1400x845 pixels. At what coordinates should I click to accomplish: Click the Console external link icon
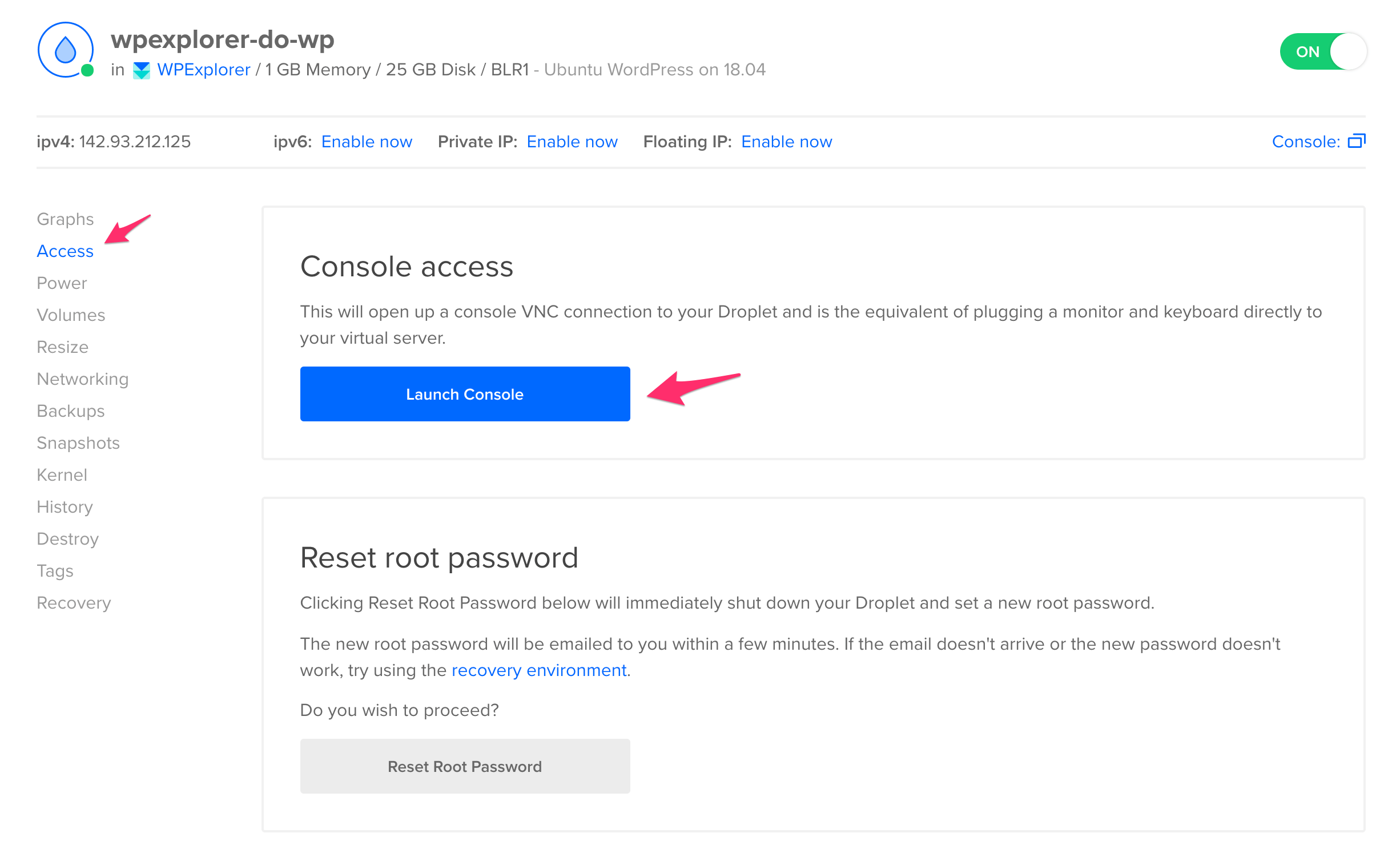click(1357, 141)
